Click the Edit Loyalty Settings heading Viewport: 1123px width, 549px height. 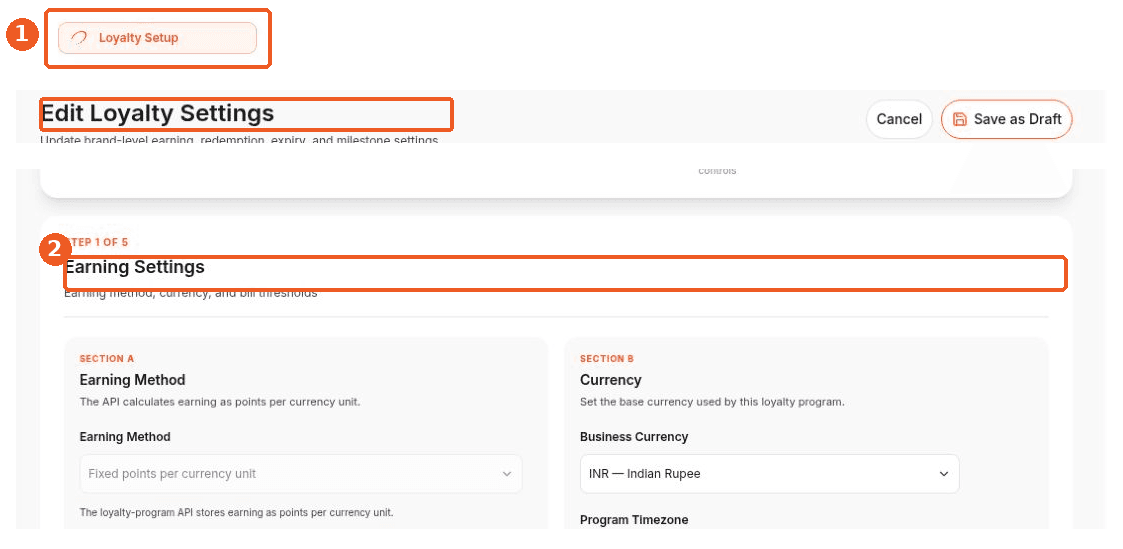pos(158,113)
